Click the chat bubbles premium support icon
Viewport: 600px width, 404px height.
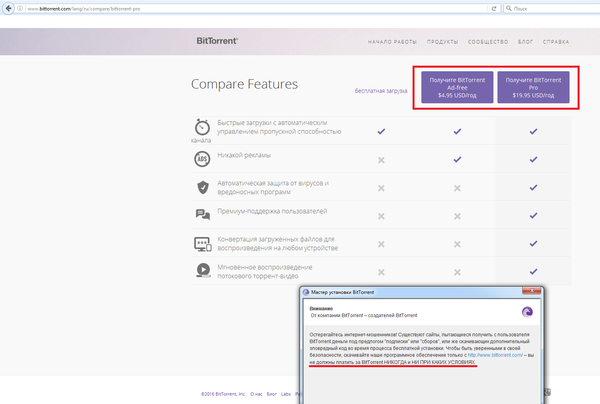click(x=202, y=213)
